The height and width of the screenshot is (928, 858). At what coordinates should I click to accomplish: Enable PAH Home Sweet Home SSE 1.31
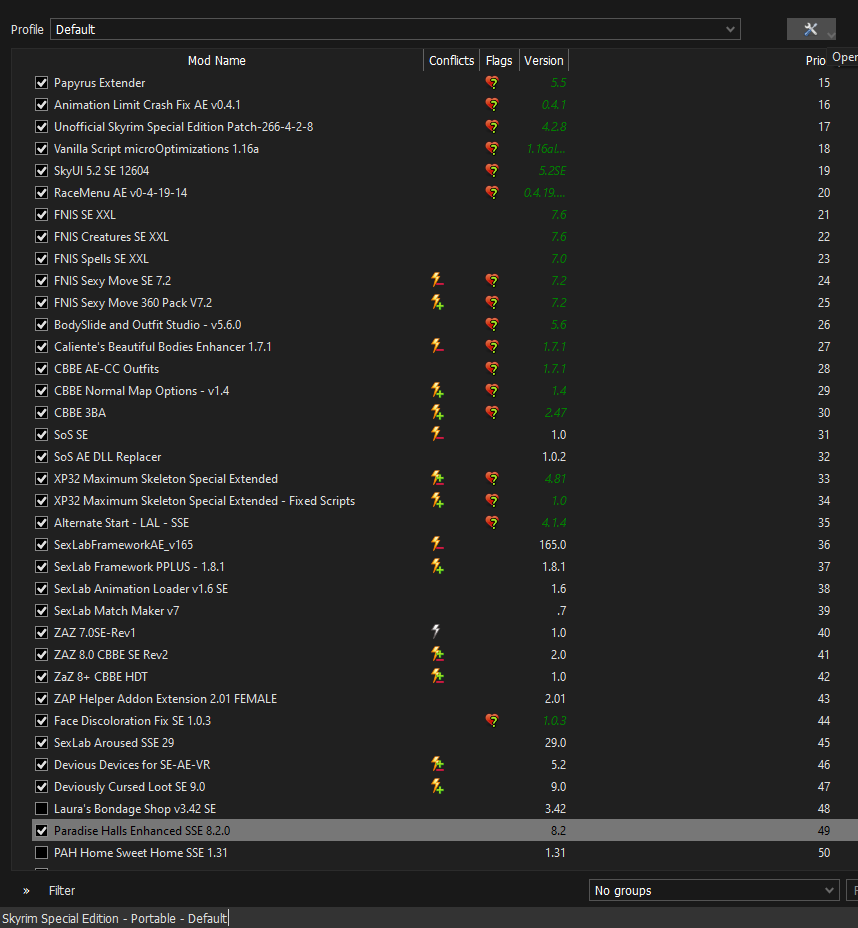(x=41, y=853)
